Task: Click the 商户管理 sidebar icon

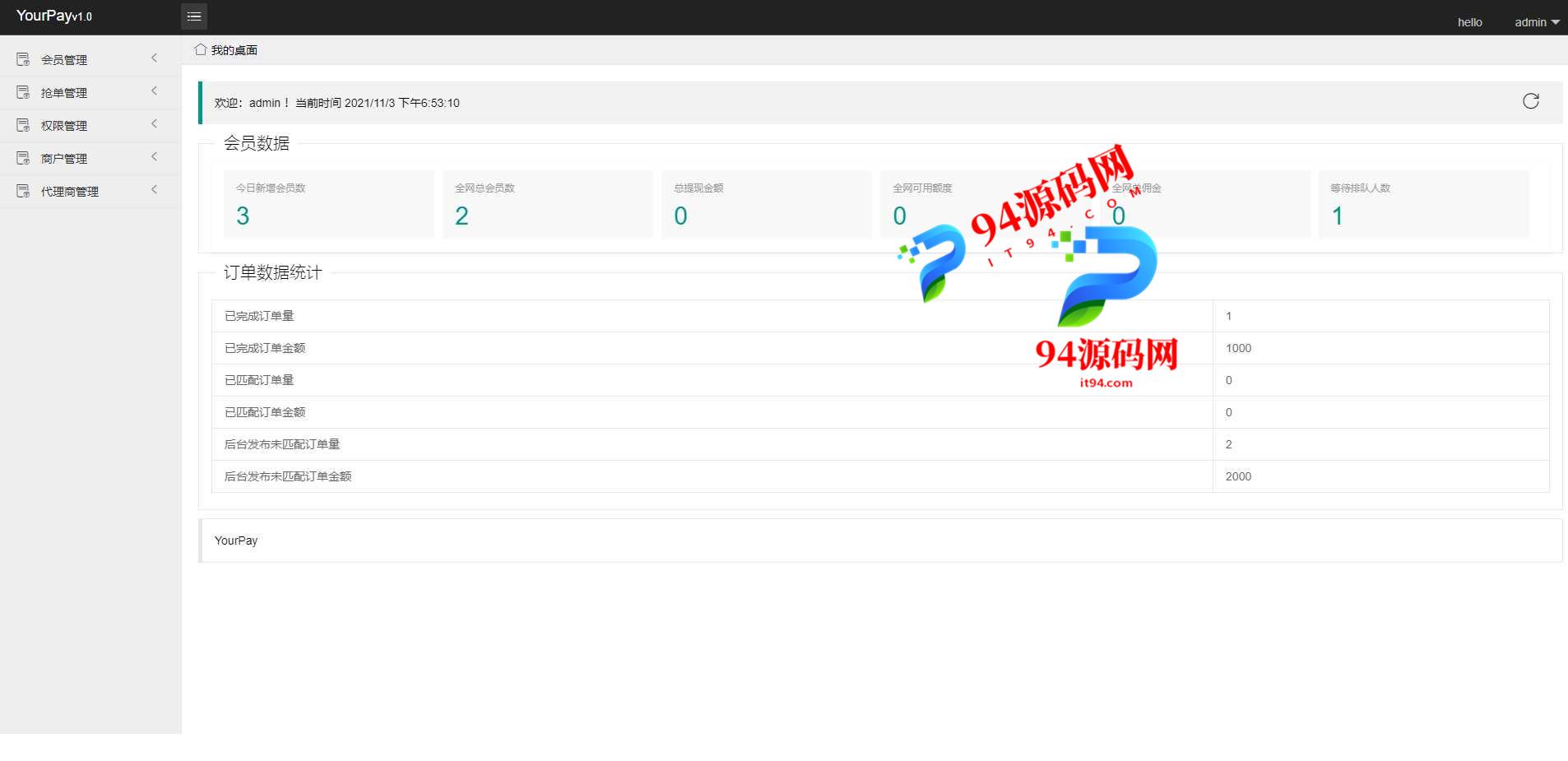Action: point(23,158)
